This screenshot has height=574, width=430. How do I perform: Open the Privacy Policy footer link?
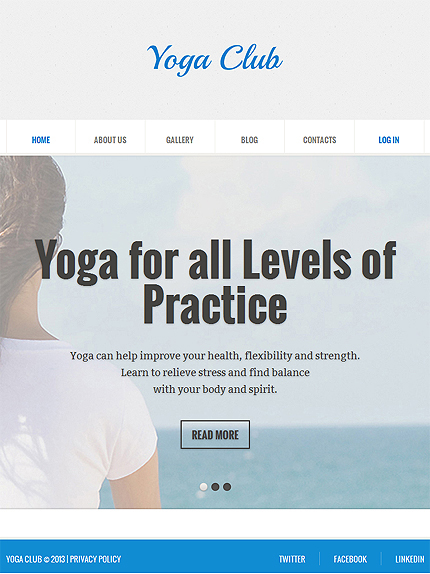point(95,559)
